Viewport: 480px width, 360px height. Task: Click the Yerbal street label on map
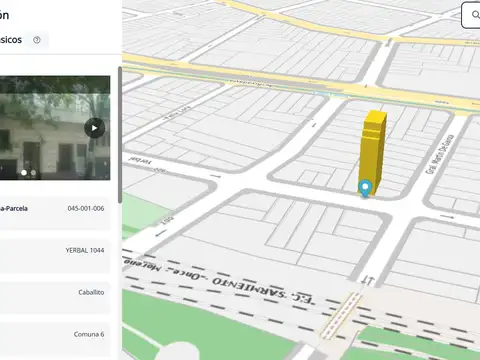pyautogui.click(x=140, y=161)
